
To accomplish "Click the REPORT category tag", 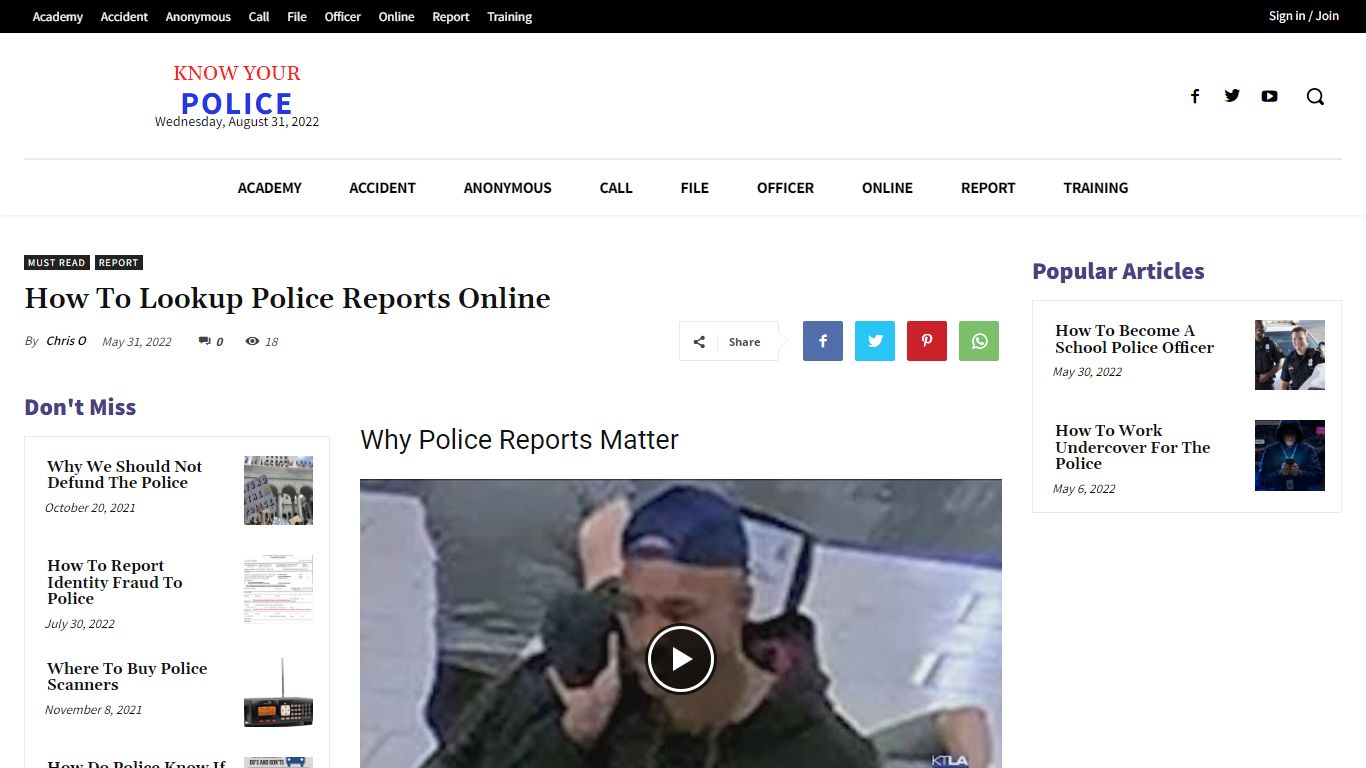I will (119, 263).
